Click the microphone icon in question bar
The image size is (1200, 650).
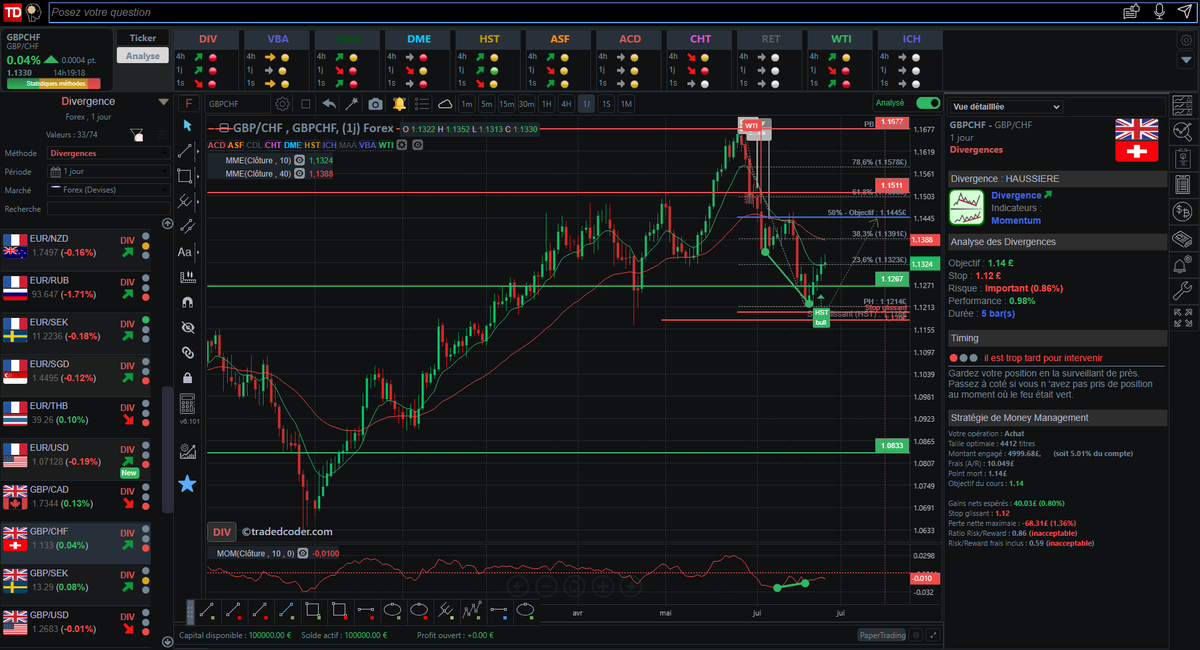tap(1160, 12)
